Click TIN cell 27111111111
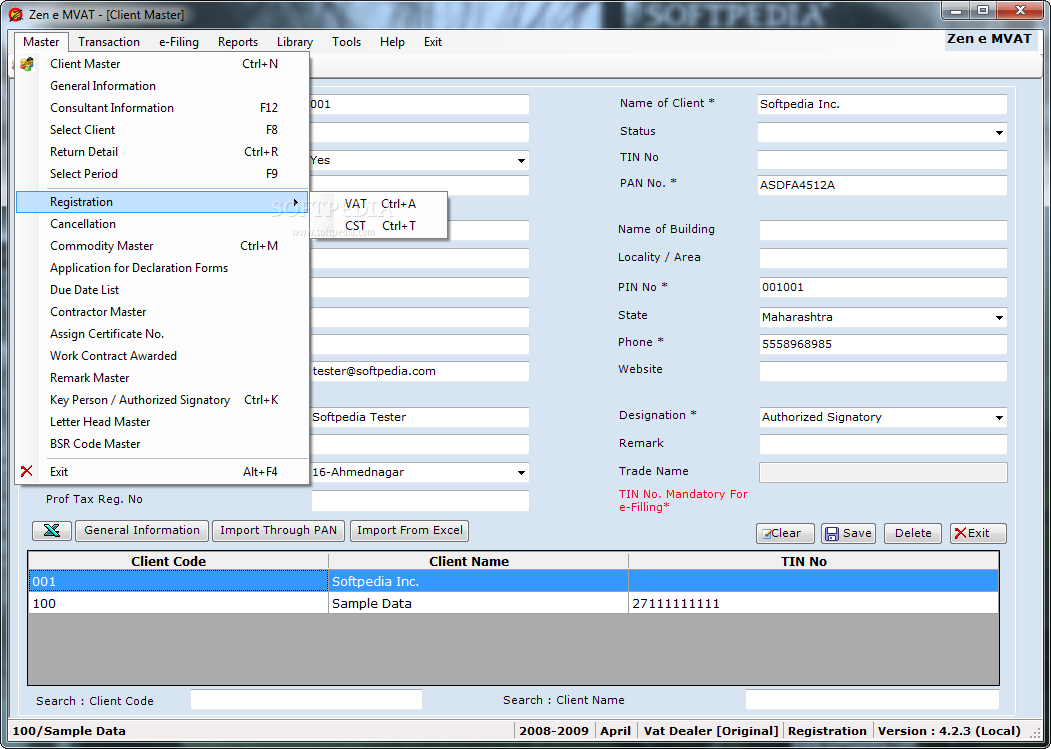1051x749 pixels. [x=813, y=603]
